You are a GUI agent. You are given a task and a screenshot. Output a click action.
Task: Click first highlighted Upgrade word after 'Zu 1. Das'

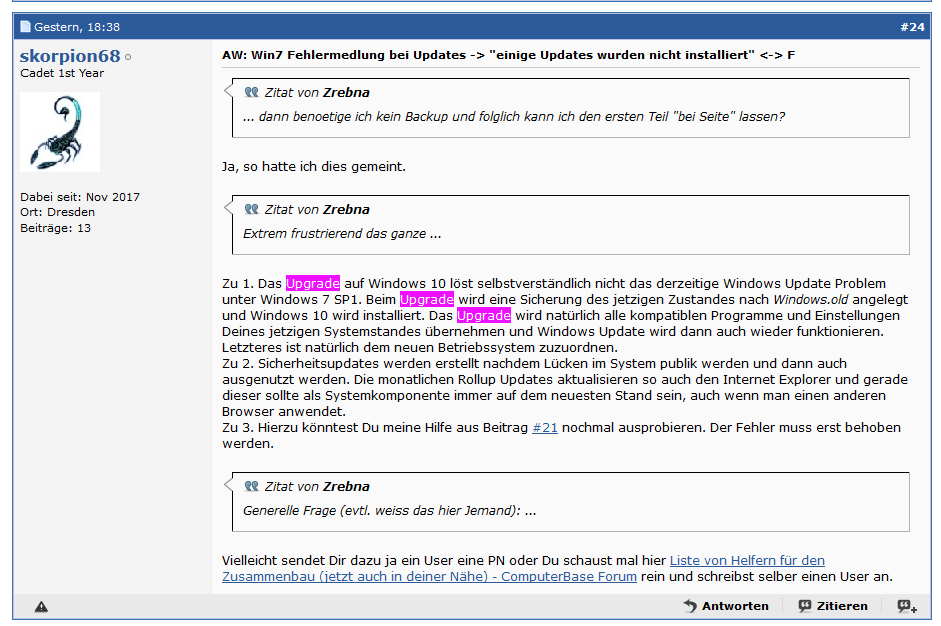pos(313,283)
